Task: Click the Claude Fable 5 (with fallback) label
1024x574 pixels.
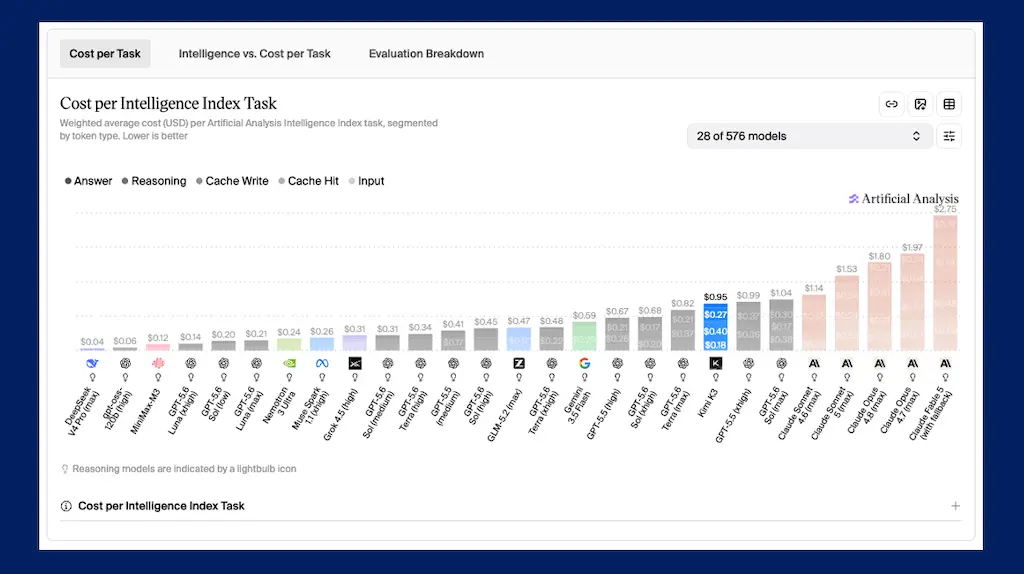Action: click(931, 414)
